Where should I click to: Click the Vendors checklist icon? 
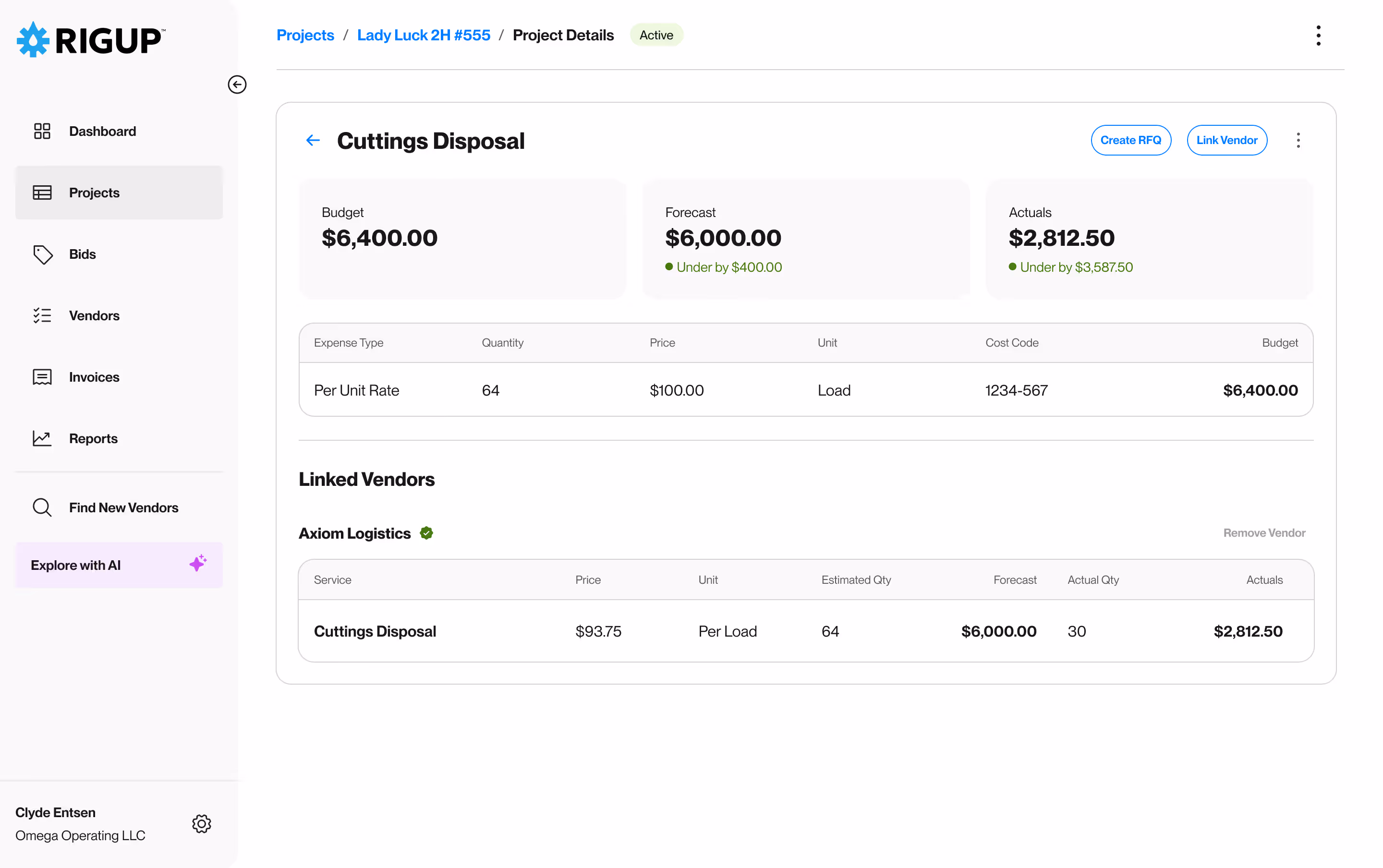(42, 315)
